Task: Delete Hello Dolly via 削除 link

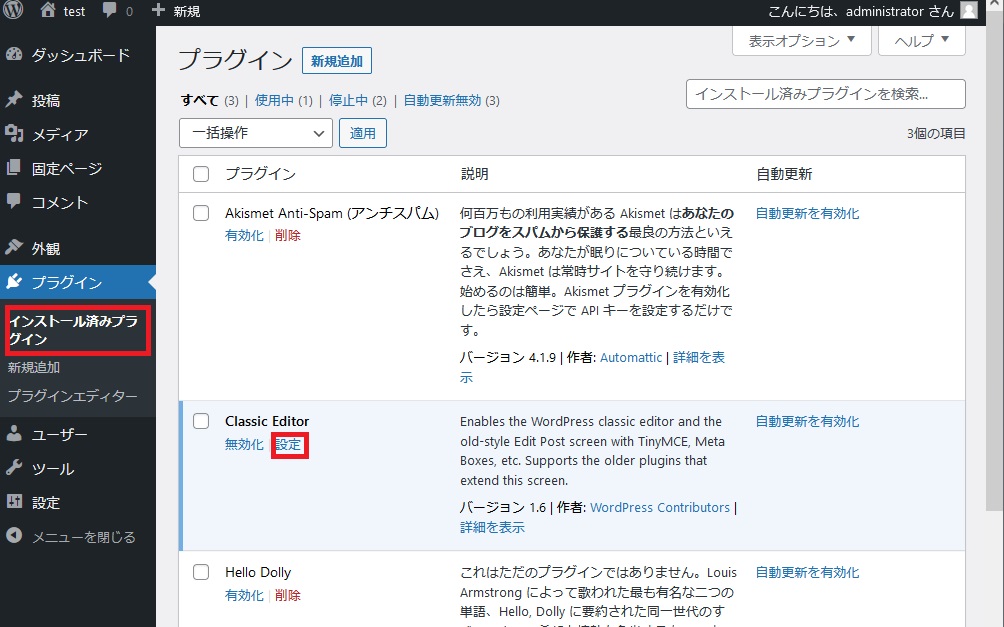Action: point(287,595)
